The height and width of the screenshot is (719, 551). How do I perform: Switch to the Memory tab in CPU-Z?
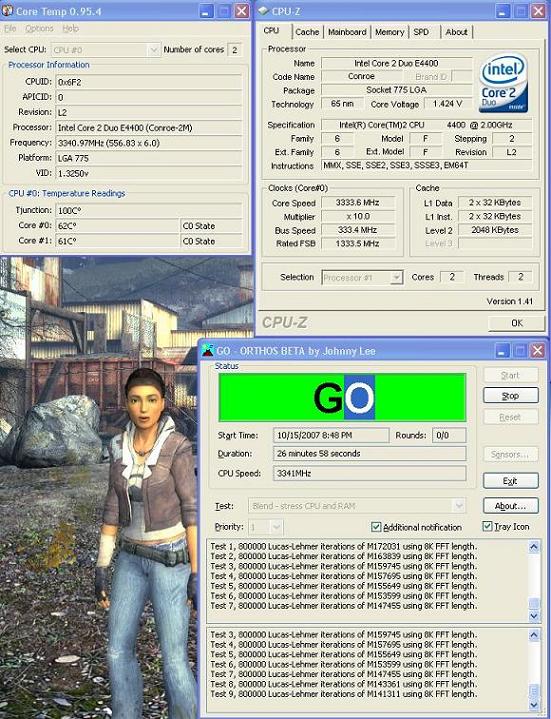[x=389, y=32]
